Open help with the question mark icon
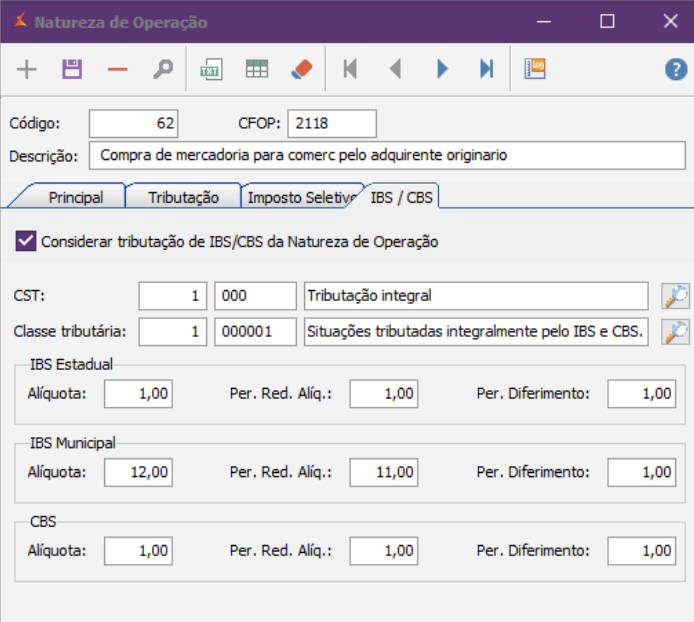The image size is (694, 622). click(x=676, y=69)
